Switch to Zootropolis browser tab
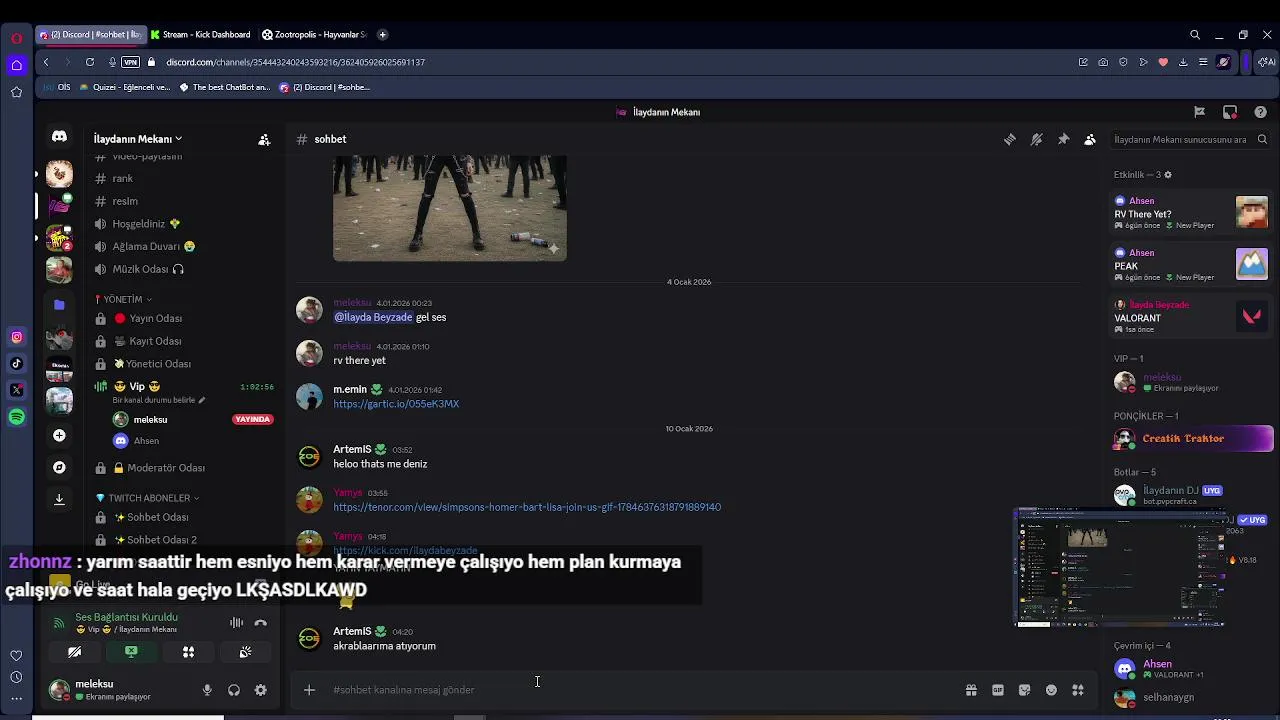This screenshot has width=1280, height=720. [x=315, y=34]
